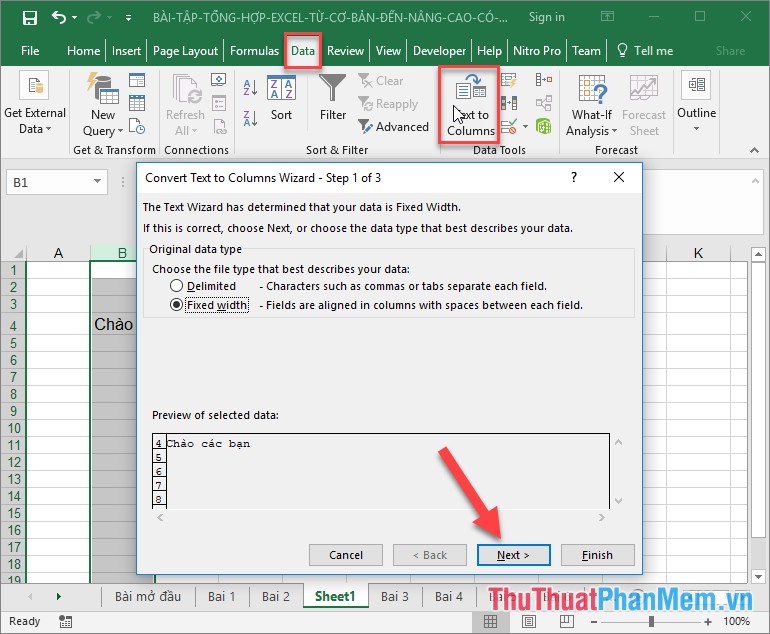Click the Save icon in the title bar

(x=29, y=18)
